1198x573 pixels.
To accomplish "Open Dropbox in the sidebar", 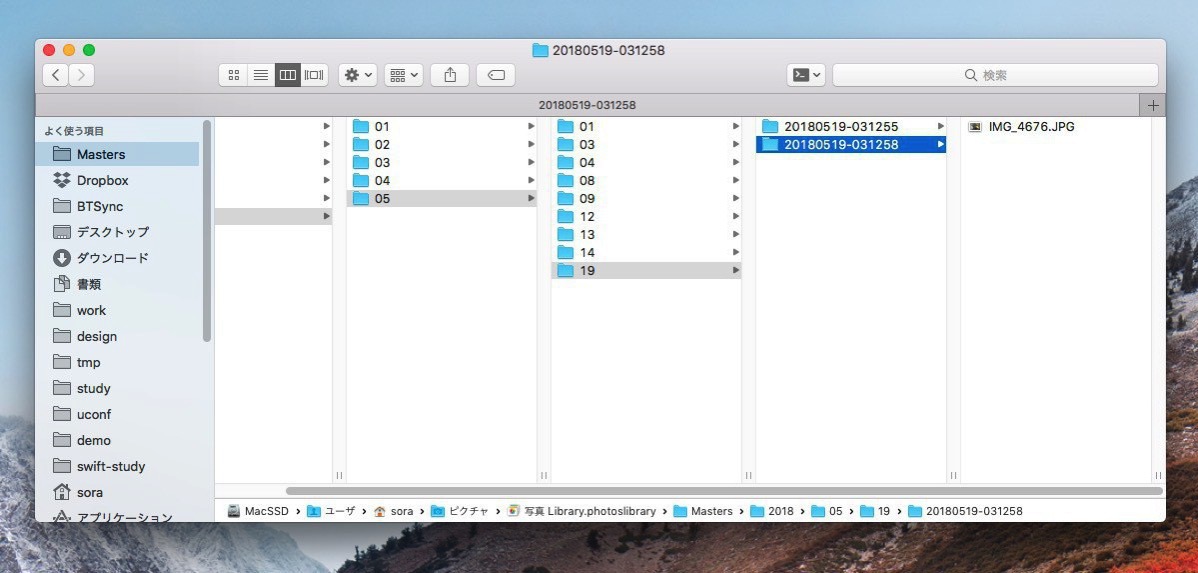I will (117, 180).
